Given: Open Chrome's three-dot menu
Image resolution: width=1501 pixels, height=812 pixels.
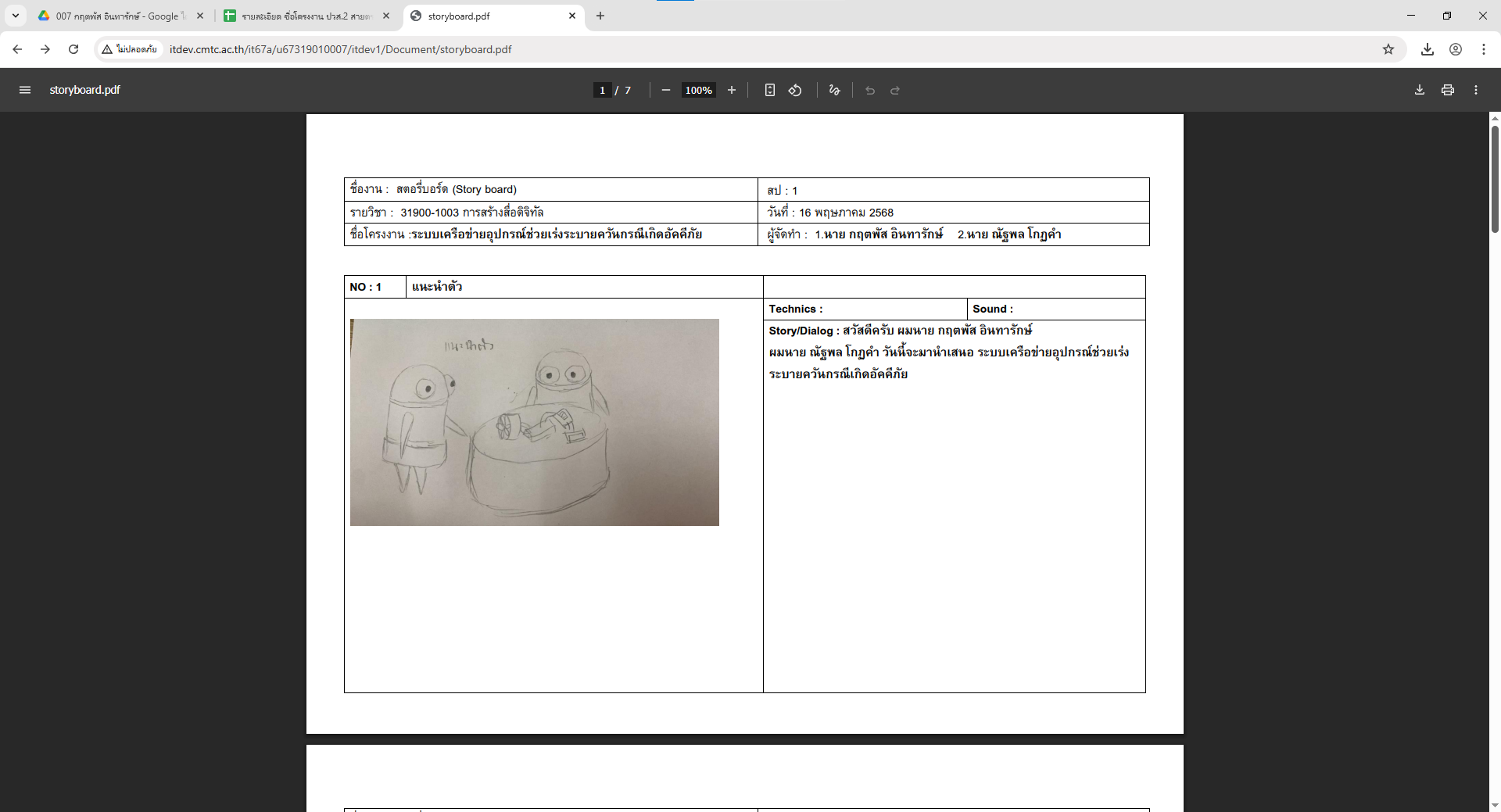Looking at the screenshot, I should coord(1483,49).
